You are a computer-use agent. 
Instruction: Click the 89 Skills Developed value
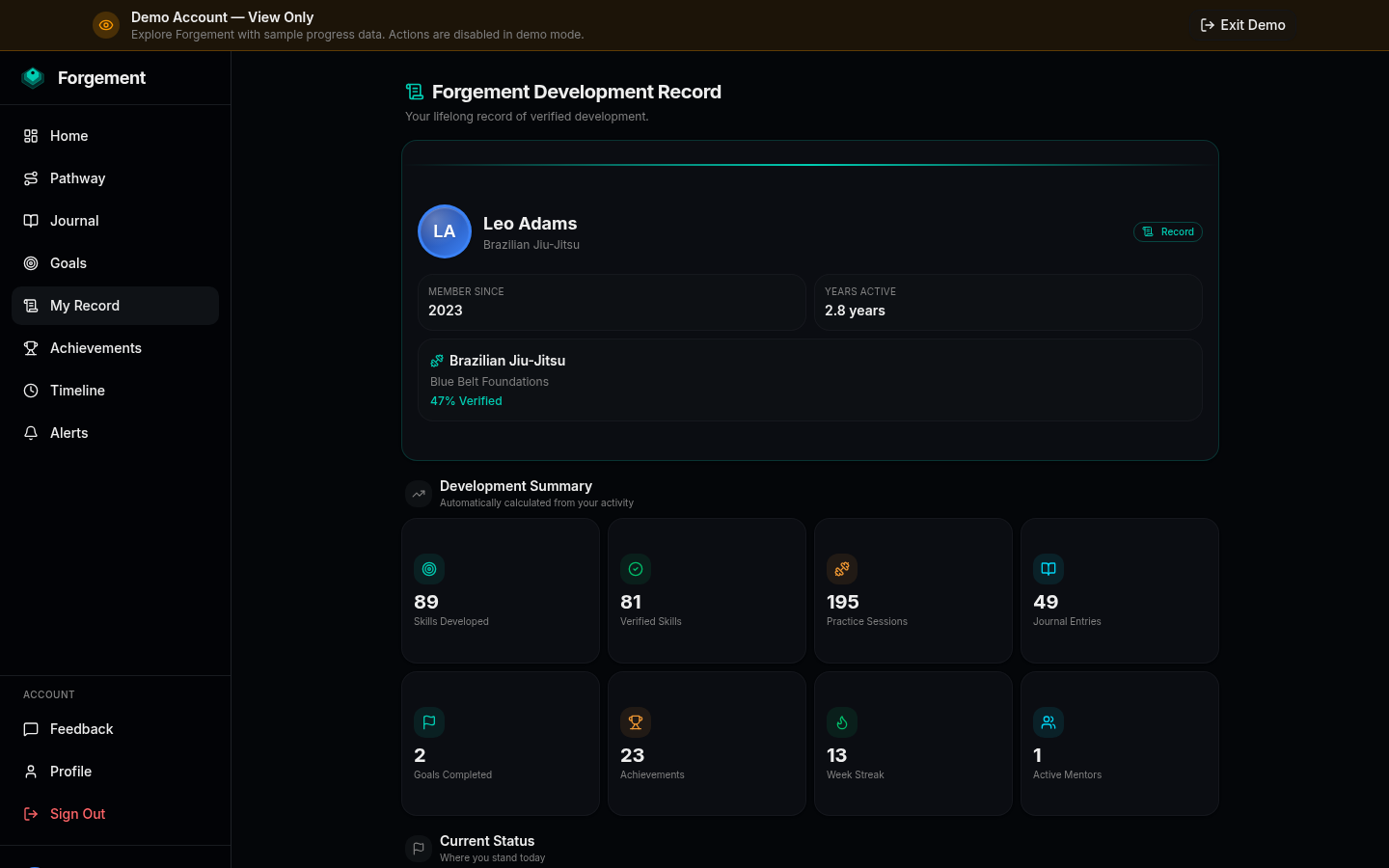coord(426,602)
